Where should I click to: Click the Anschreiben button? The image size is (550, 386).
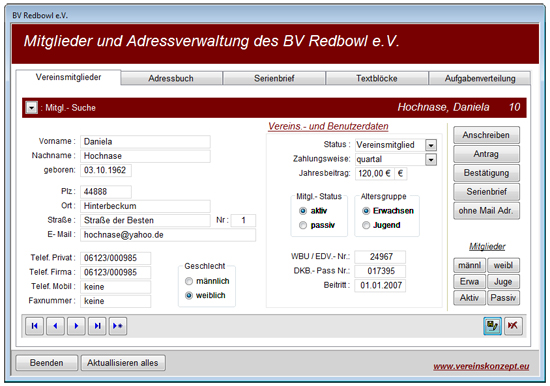click(x=486, y=135)
